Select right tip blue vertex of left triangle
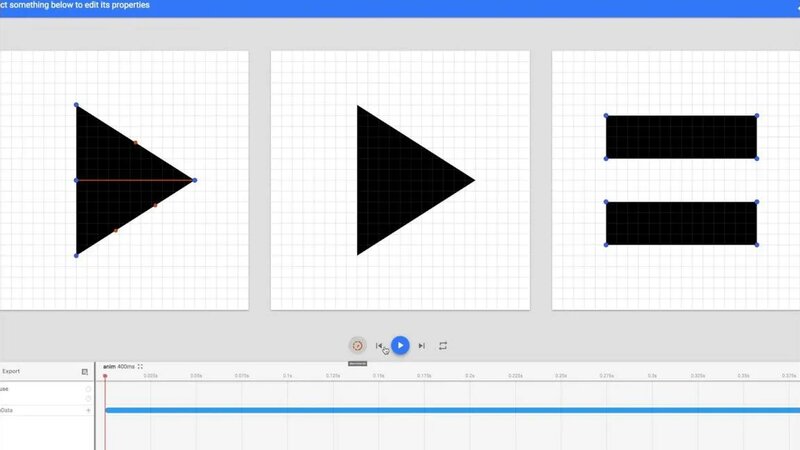Screen dimensions: 800x450 point(194,180)
